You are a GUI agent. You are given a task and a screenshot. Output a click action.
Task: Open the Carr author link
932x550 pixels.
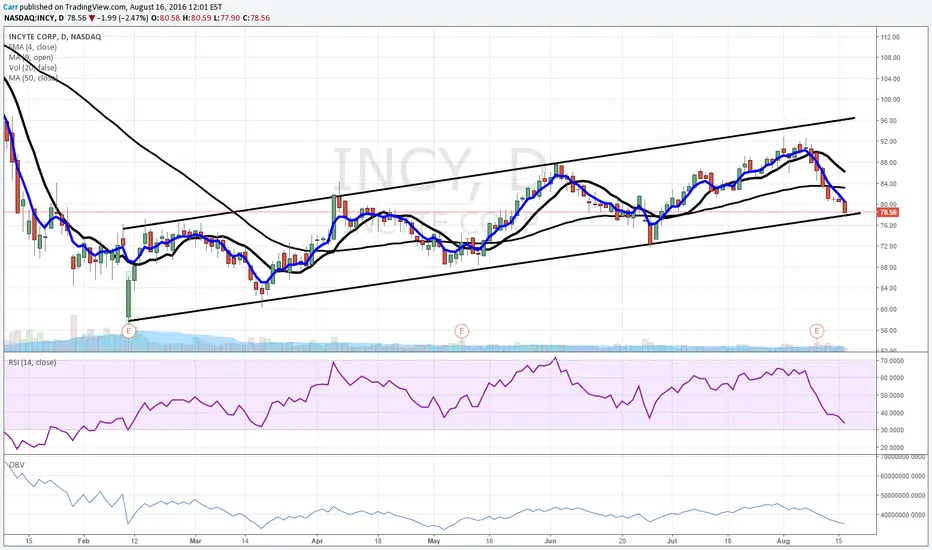click(11, 7)
